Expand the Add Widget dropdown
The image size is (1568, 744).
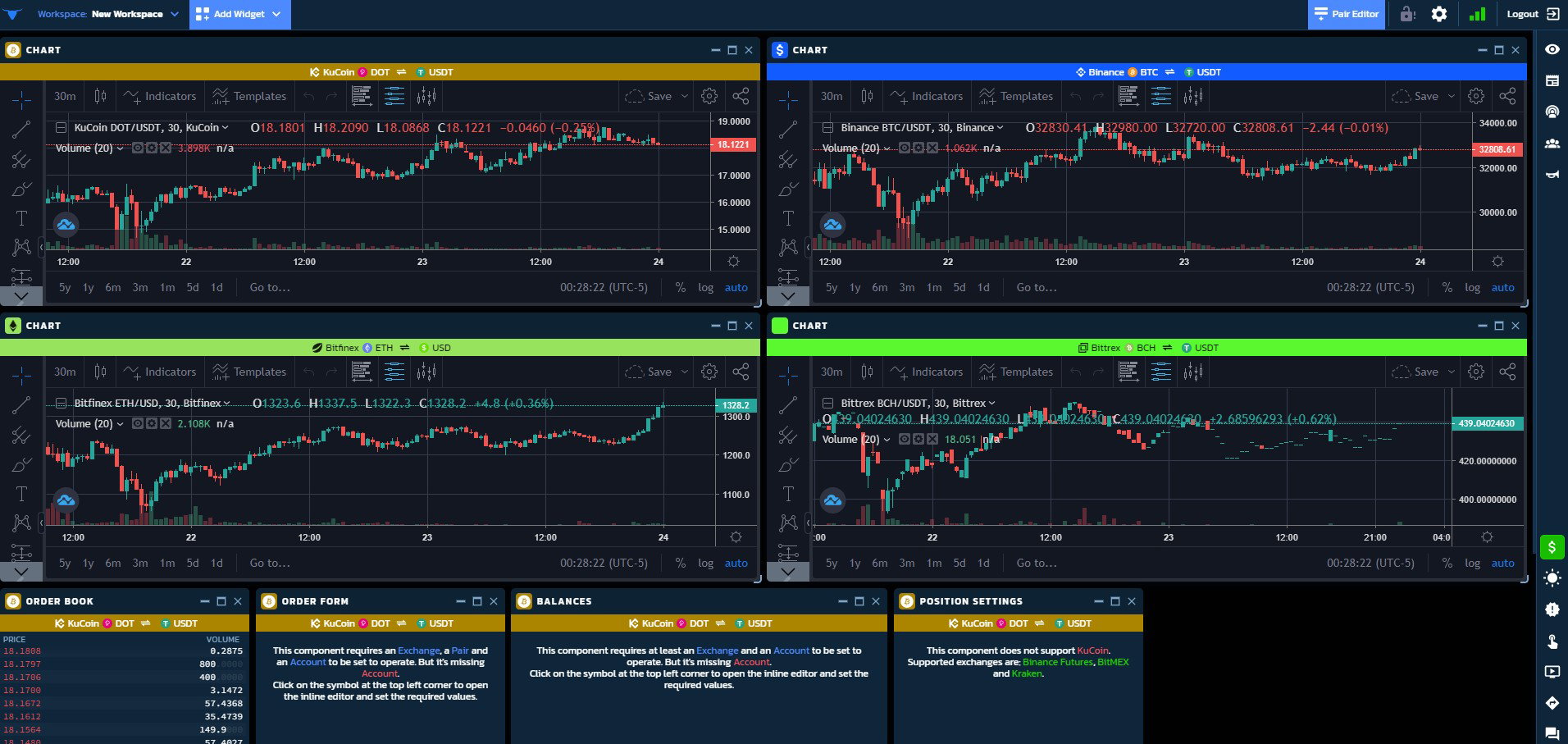(x=239, y=14)
